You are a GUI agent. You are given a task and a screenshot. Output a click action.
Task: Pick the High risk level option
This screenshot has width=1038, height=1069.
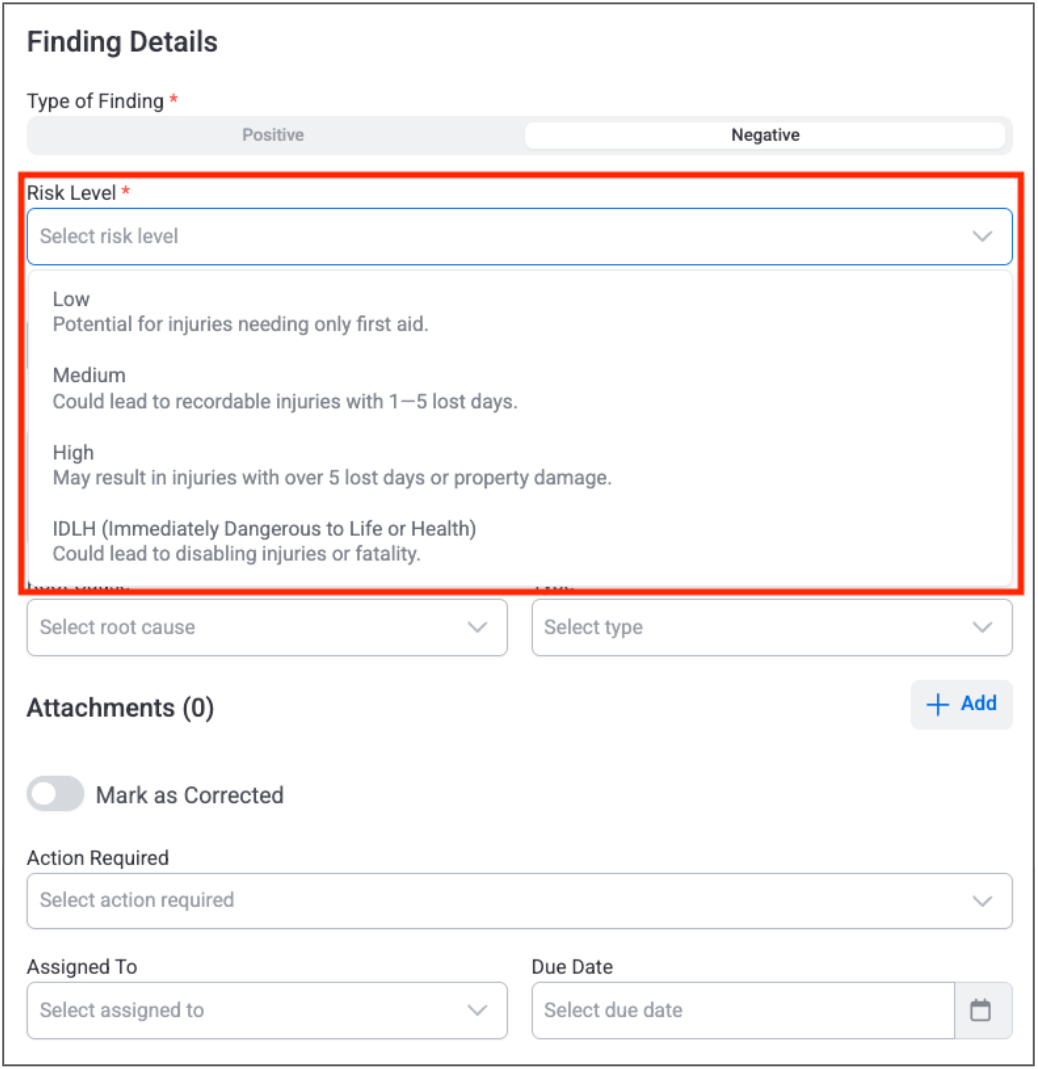click(x=331, y=465)
